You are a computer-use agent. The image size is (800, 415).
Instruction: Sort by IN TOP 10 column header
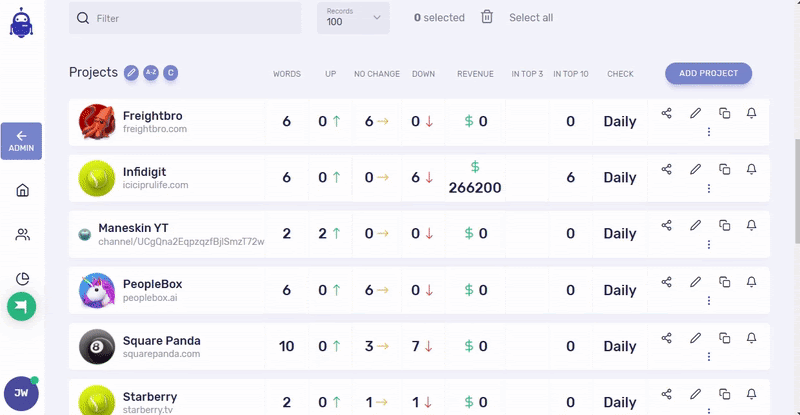tap(571, 74)
